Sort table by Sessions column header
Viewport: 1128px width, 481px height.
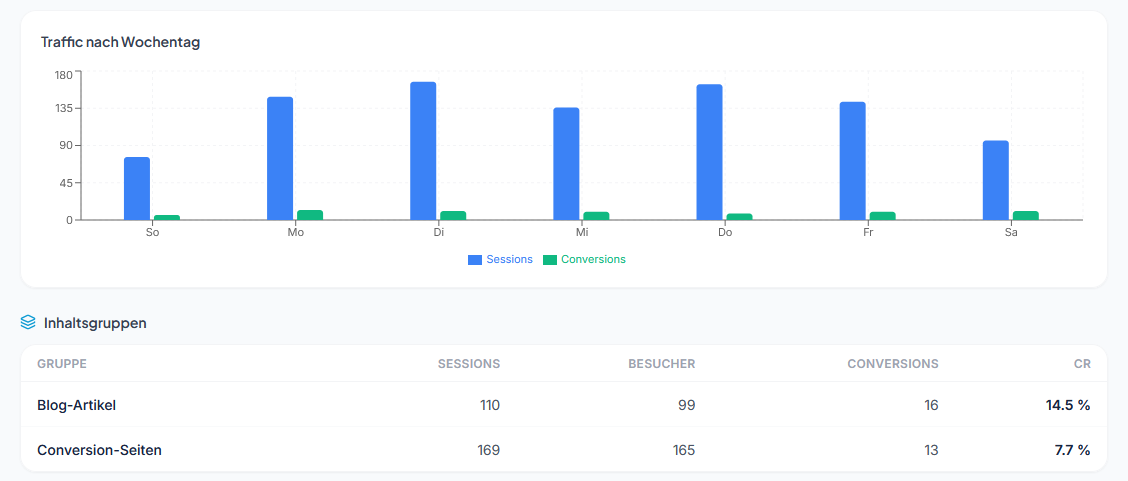(468, 364)
